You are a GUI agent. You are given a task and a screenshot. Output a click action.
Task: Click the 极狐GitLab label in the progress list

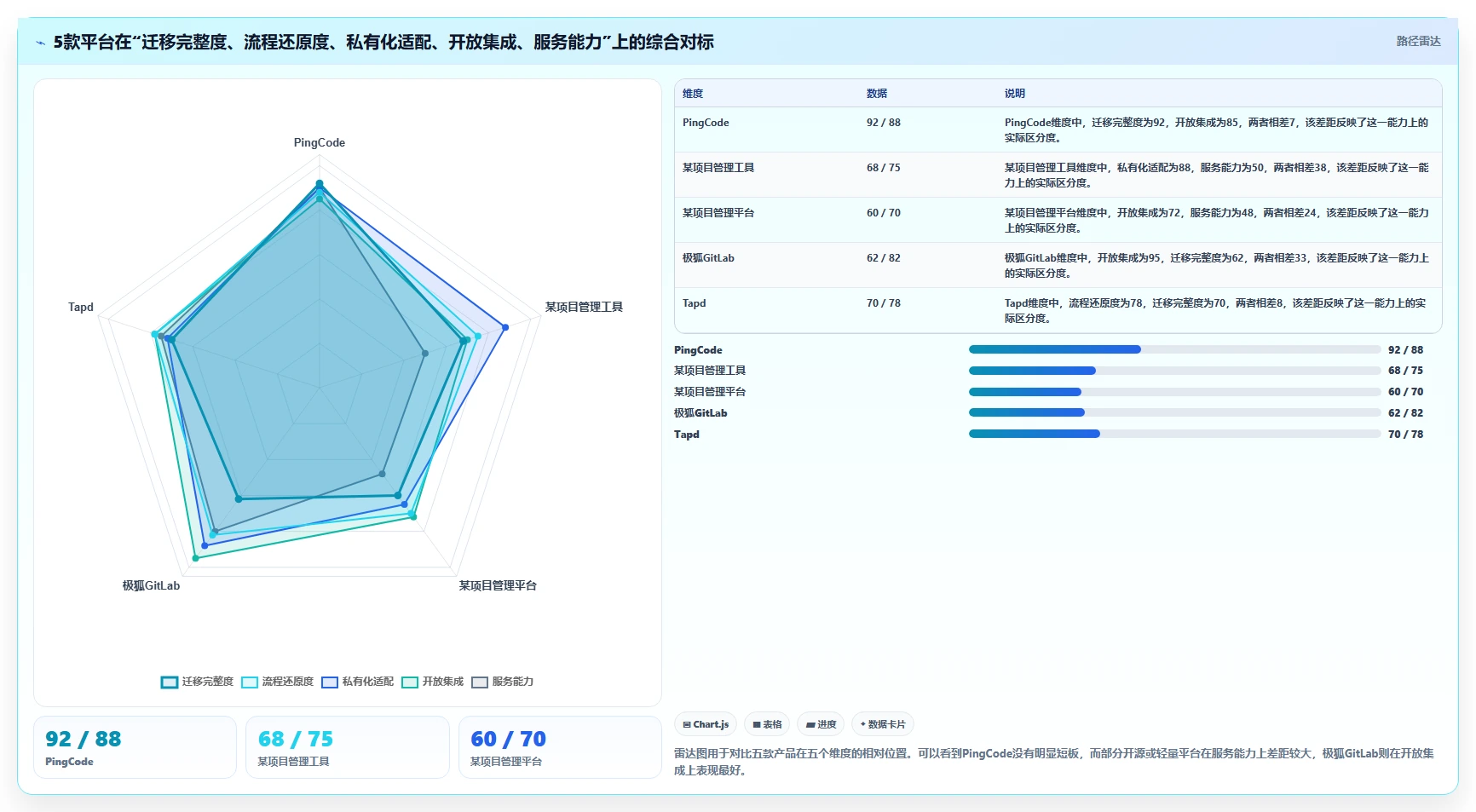click(701, 413)
